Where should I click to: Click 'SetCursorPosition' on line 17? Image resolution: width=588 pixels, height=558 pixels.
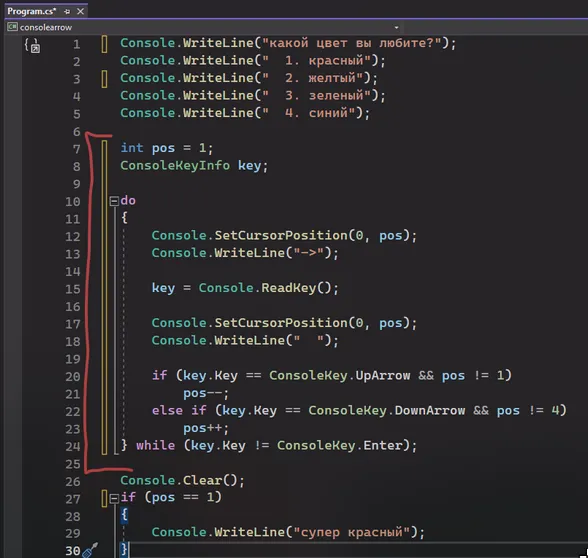coord(281,323)
